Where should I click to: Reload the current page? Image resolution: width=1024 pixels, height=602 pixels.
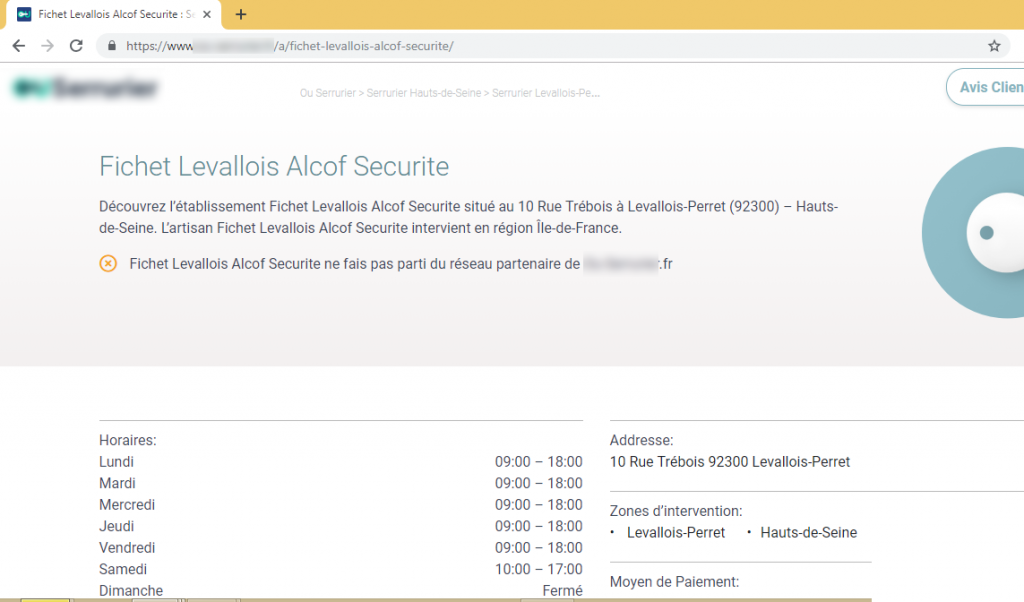click(x=76, y=46)
